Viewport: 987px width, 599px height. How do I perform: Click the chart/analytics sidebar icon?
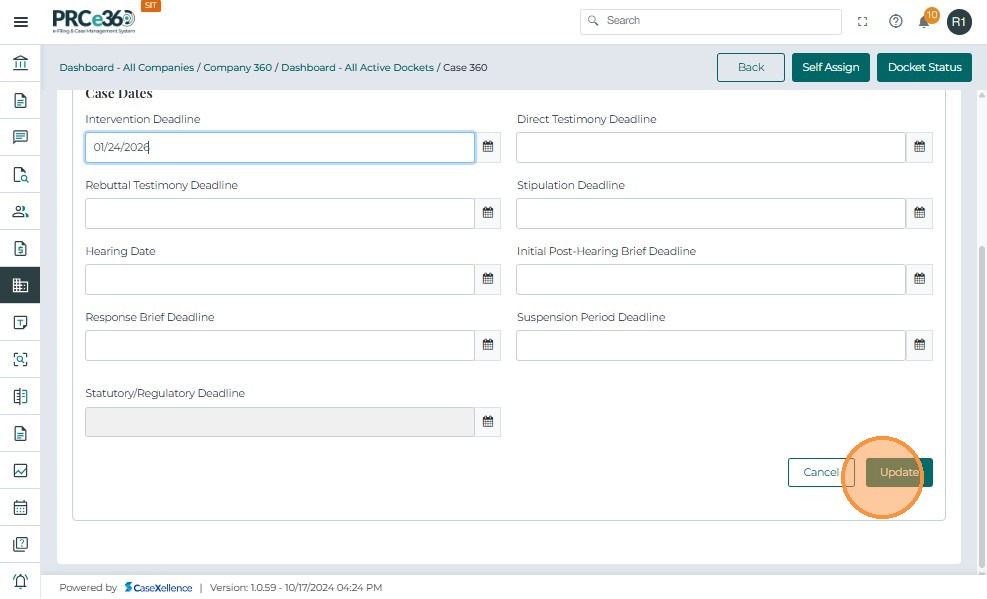click(x=20, y=470)
